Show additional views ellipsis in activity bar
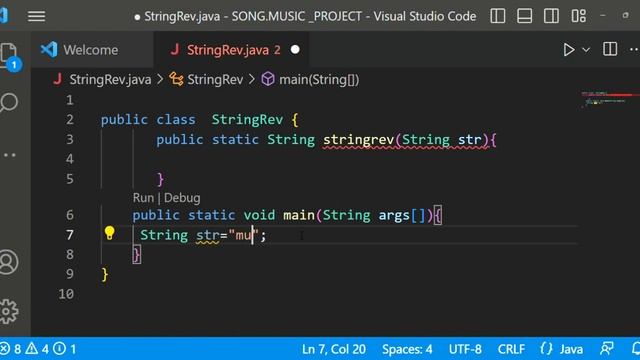This screenshot has width=640, height=360. pos(9,155)
